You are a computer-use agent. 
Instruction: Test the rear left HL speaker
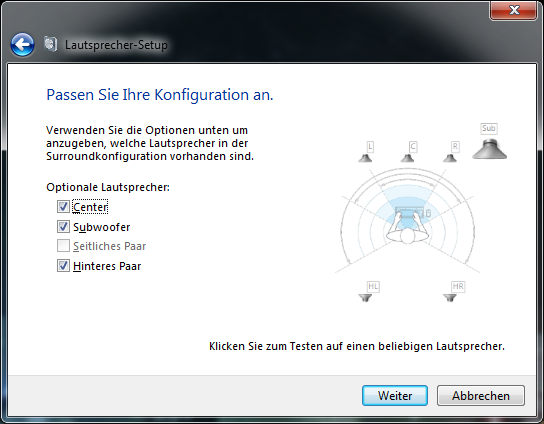[365, 298]
